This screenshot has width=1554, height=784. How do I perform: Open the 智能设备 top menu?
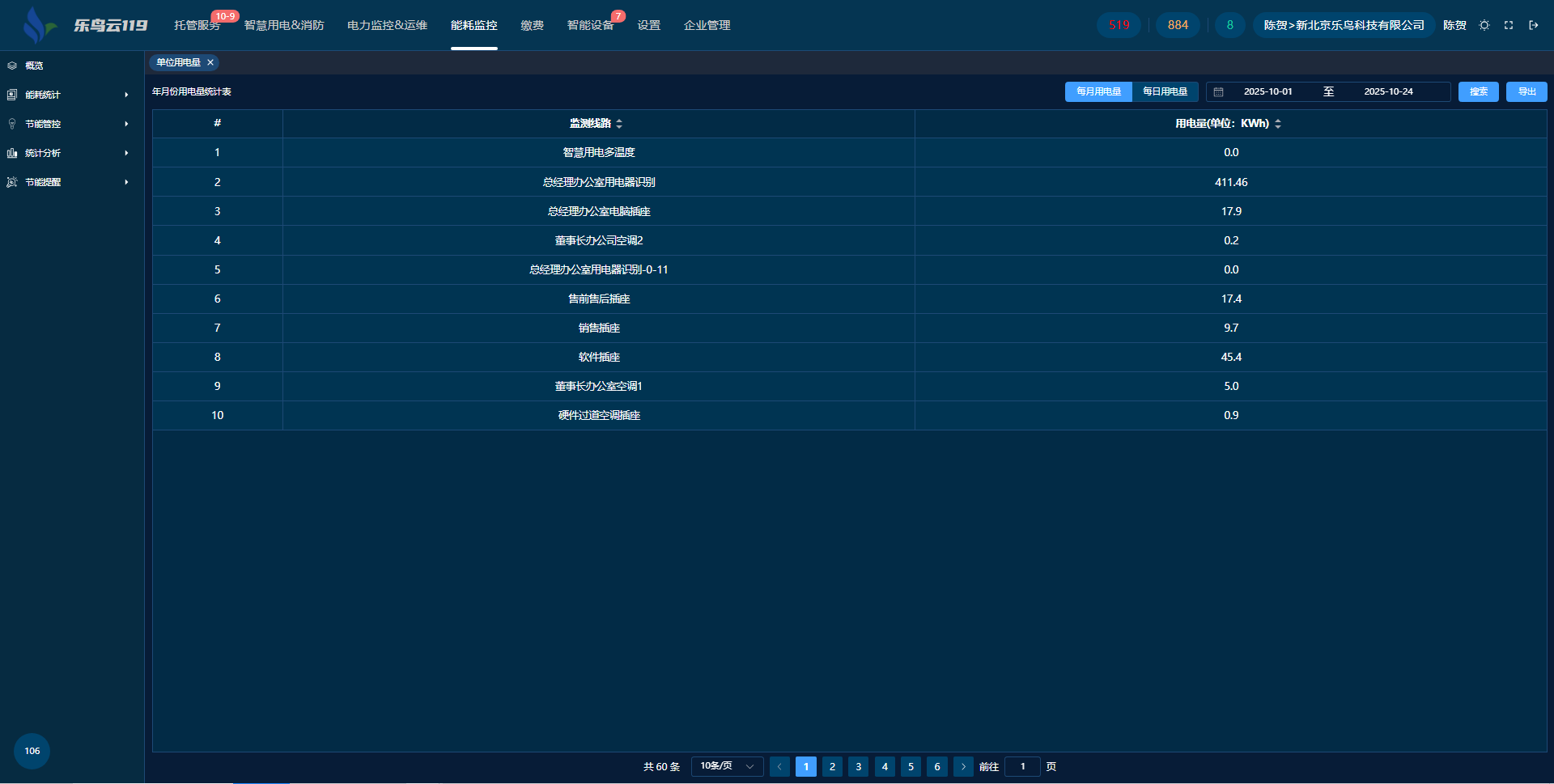tap(590, 25)
